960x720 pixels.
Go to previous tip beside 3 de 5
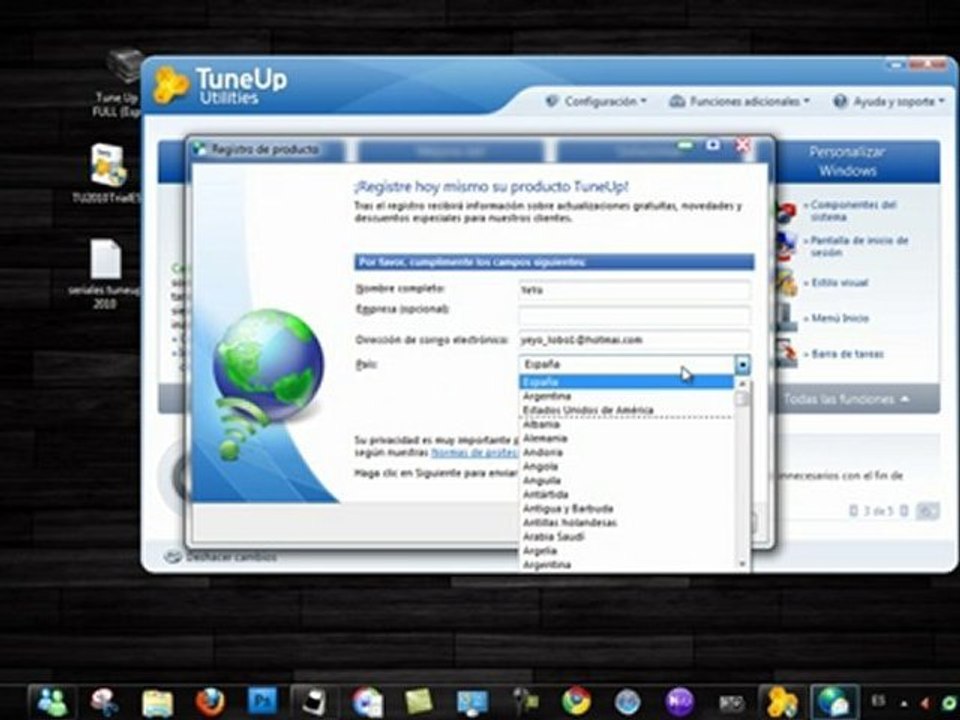coord(853,510)
